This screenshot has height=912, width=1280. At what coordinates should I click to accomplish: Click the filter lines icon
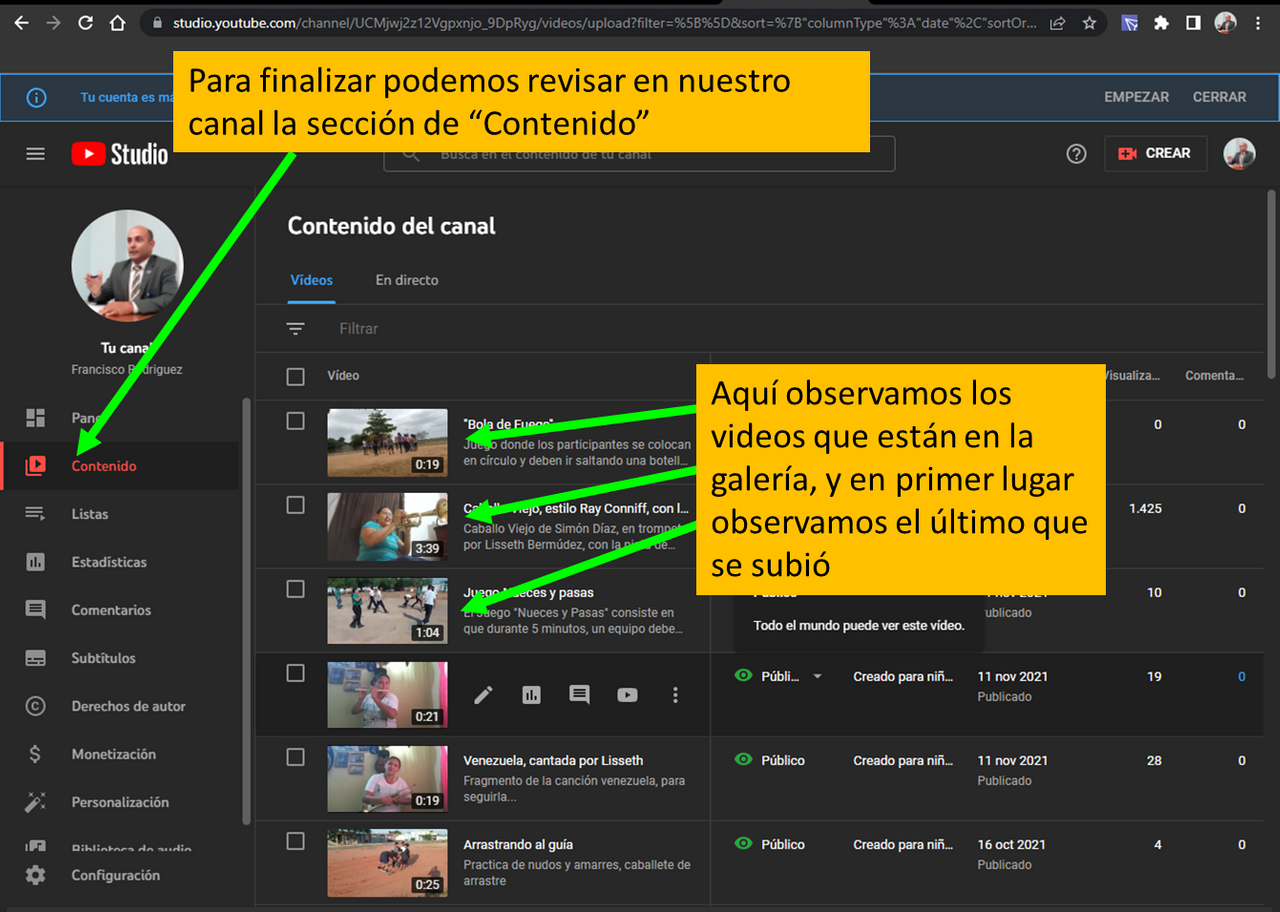pyautogui.click(x=295, y=328)
